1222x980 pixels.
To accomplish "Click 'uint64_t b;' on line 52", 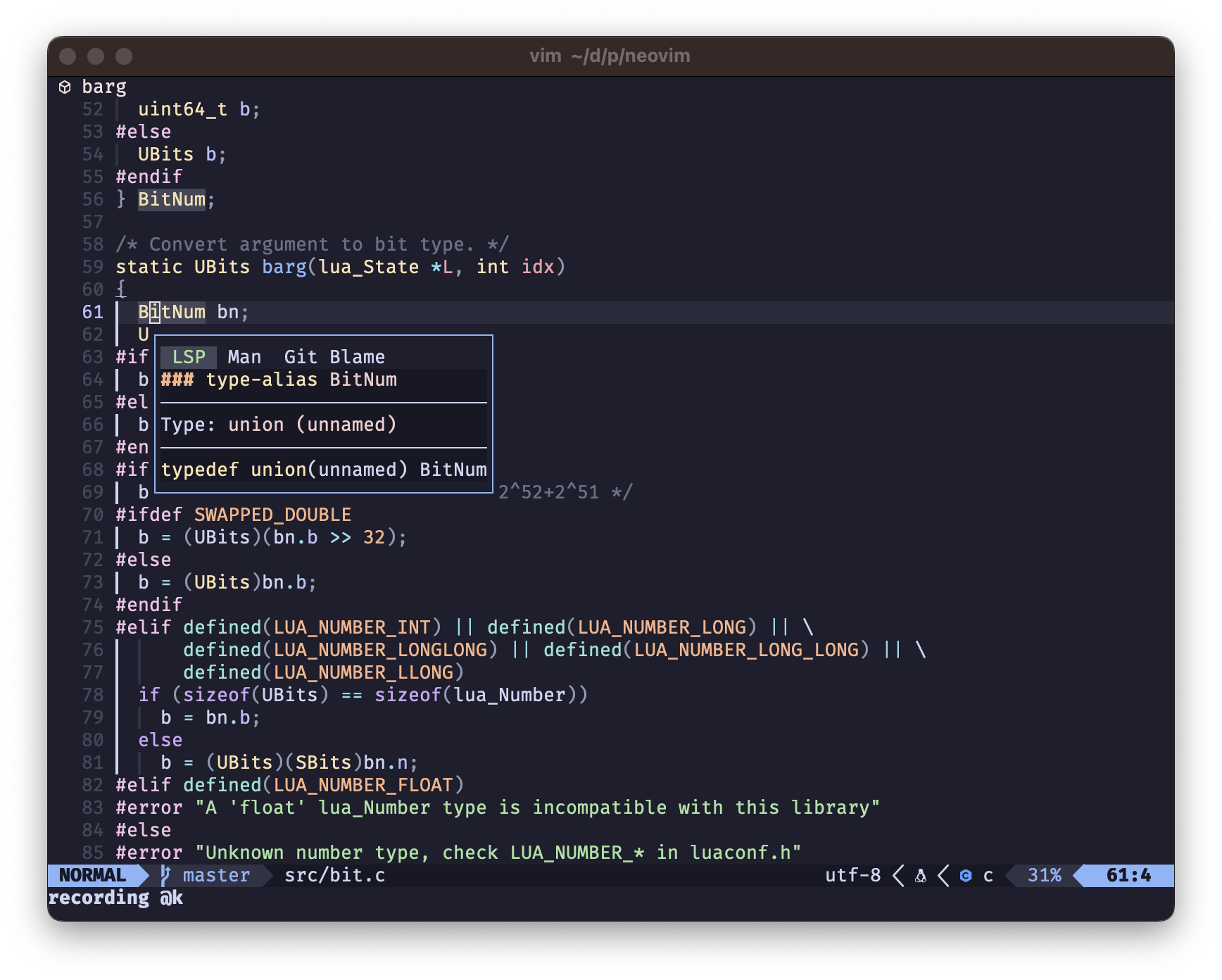I will pos(199,109).
